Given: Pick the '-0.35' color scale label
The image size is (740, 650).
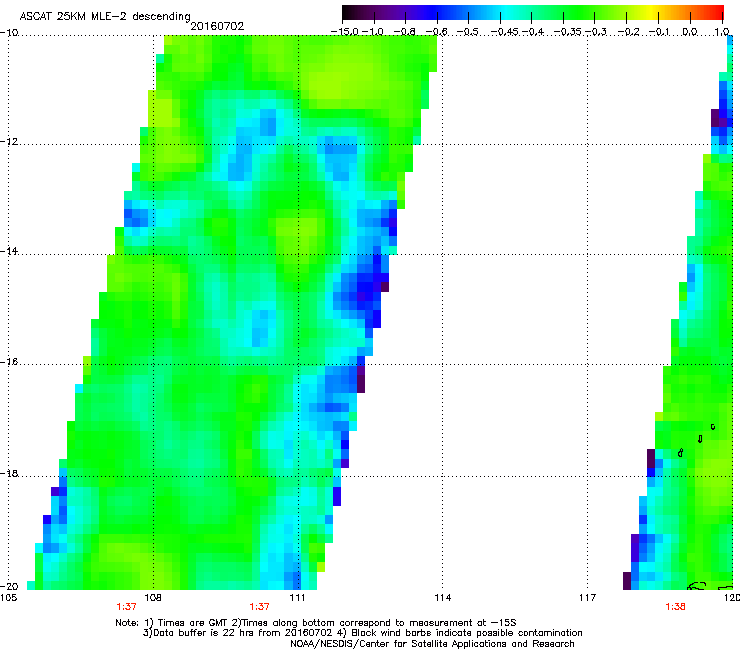Looking at the screenshot, I should click(568, 32).
